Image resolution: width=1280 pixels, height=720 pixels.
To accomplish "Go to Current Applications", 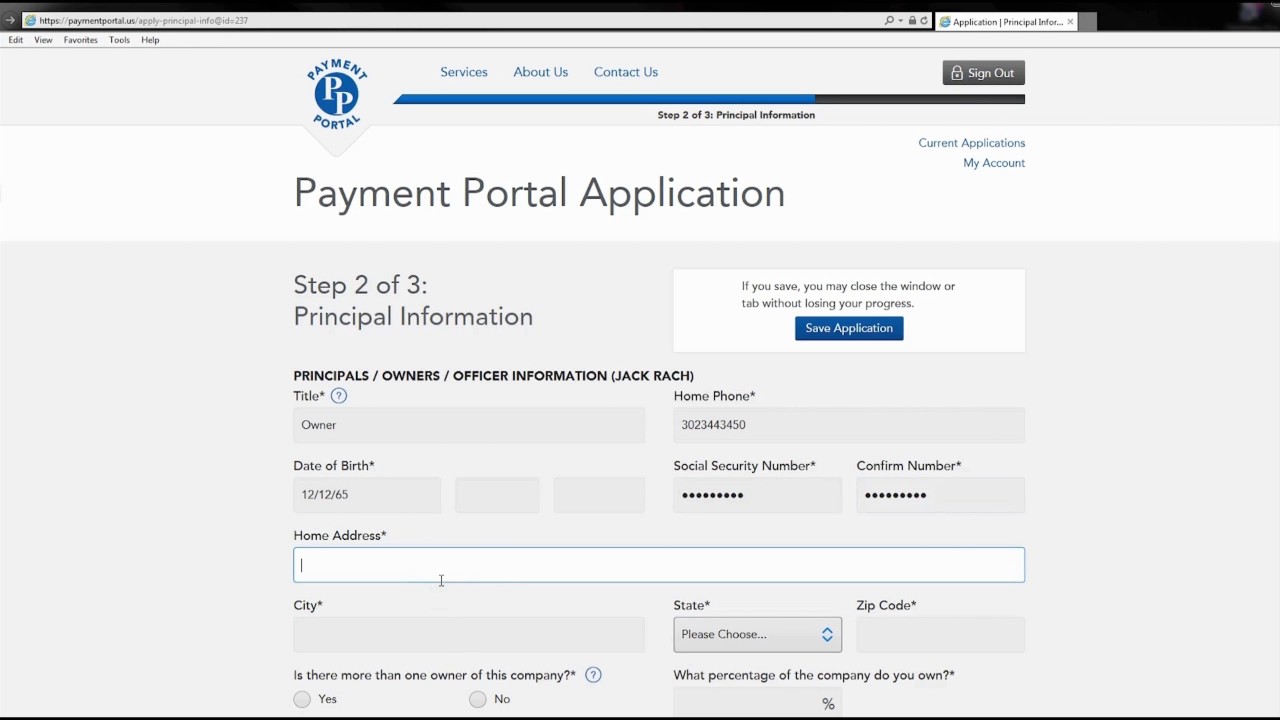I will pyautogui.click(x=971, y=143).
